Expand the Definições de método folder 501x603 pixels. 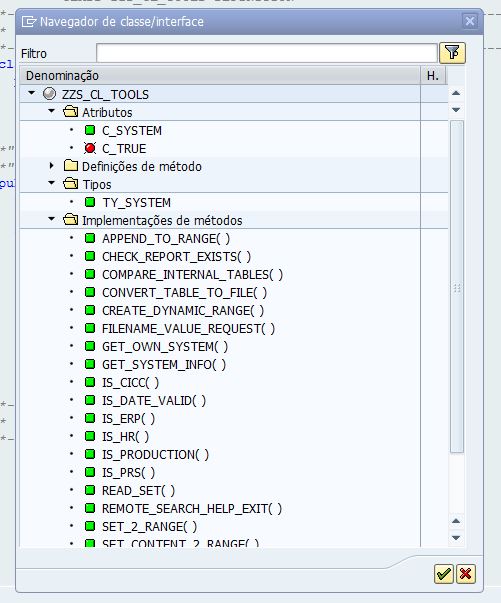[52, 166]
